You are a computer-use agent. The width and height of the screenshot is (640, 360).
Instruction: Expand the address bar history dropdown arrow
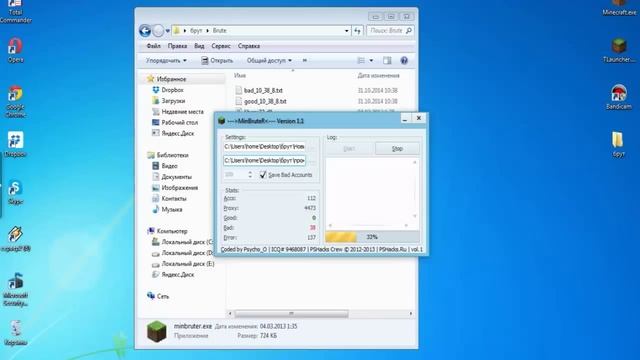tap(347, 31)
